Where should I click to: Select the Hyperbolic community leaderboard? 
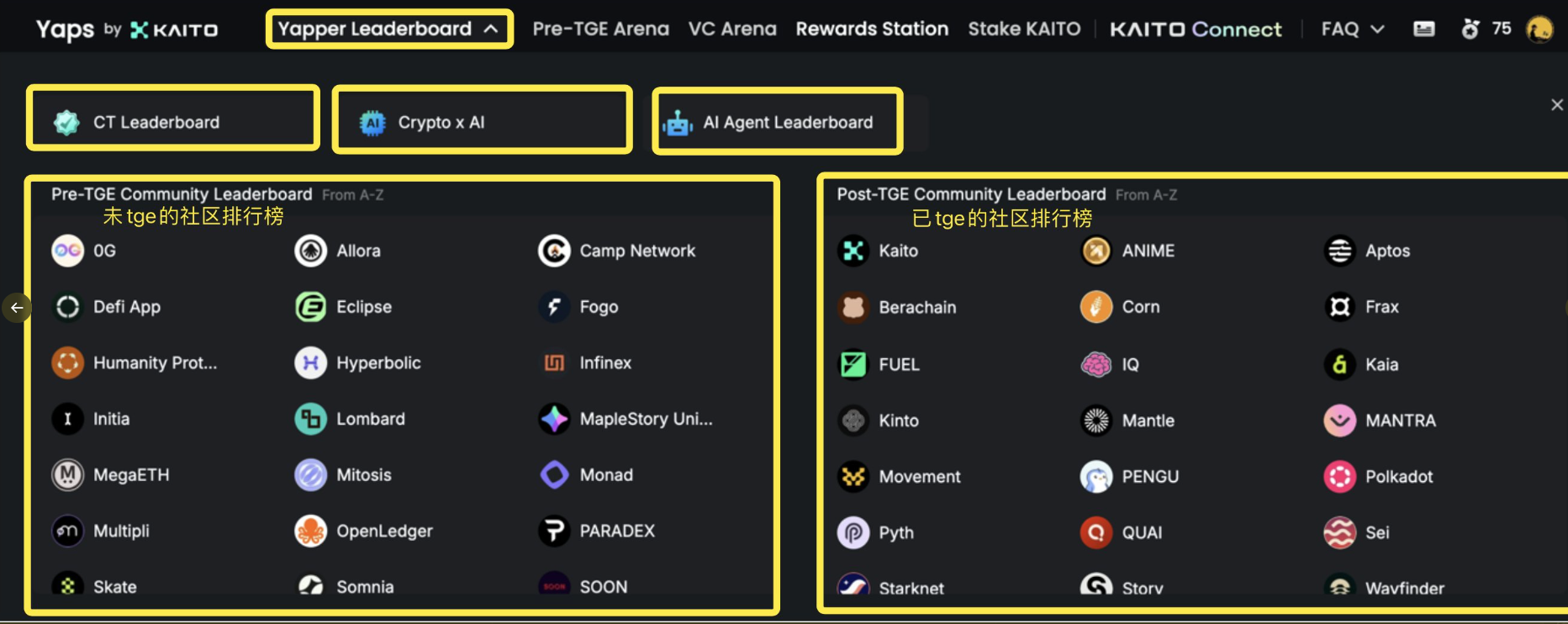coord(357,363)
